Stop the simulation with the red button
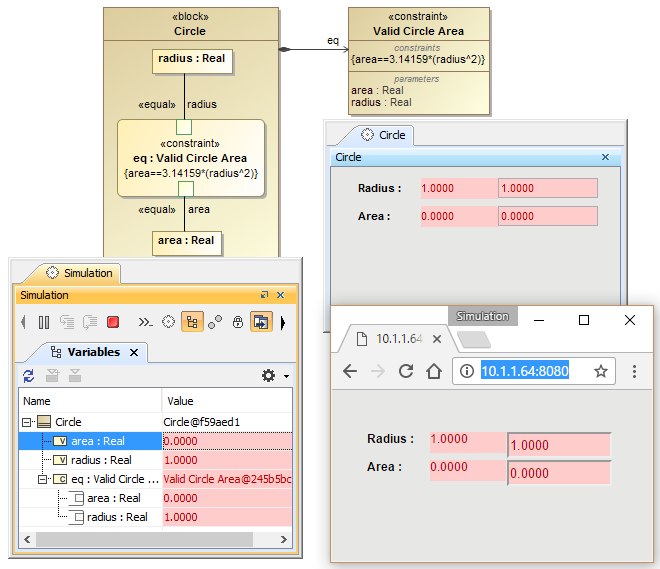Image resolution: width=660 pixels, height=569 pixels. pos(113,322)
